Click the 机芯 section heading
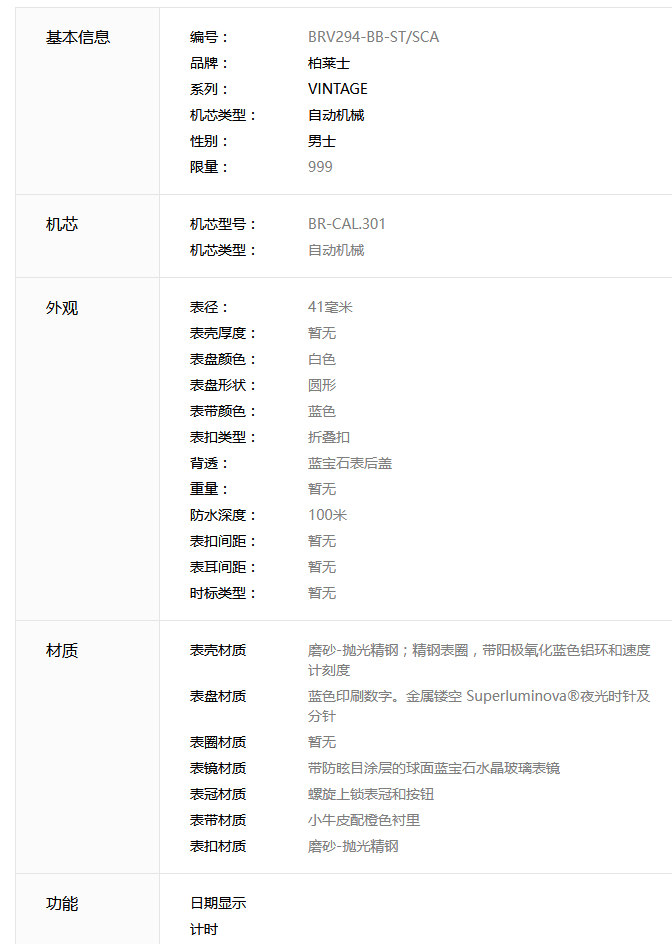The image size is (672, 944). (62, 225)
